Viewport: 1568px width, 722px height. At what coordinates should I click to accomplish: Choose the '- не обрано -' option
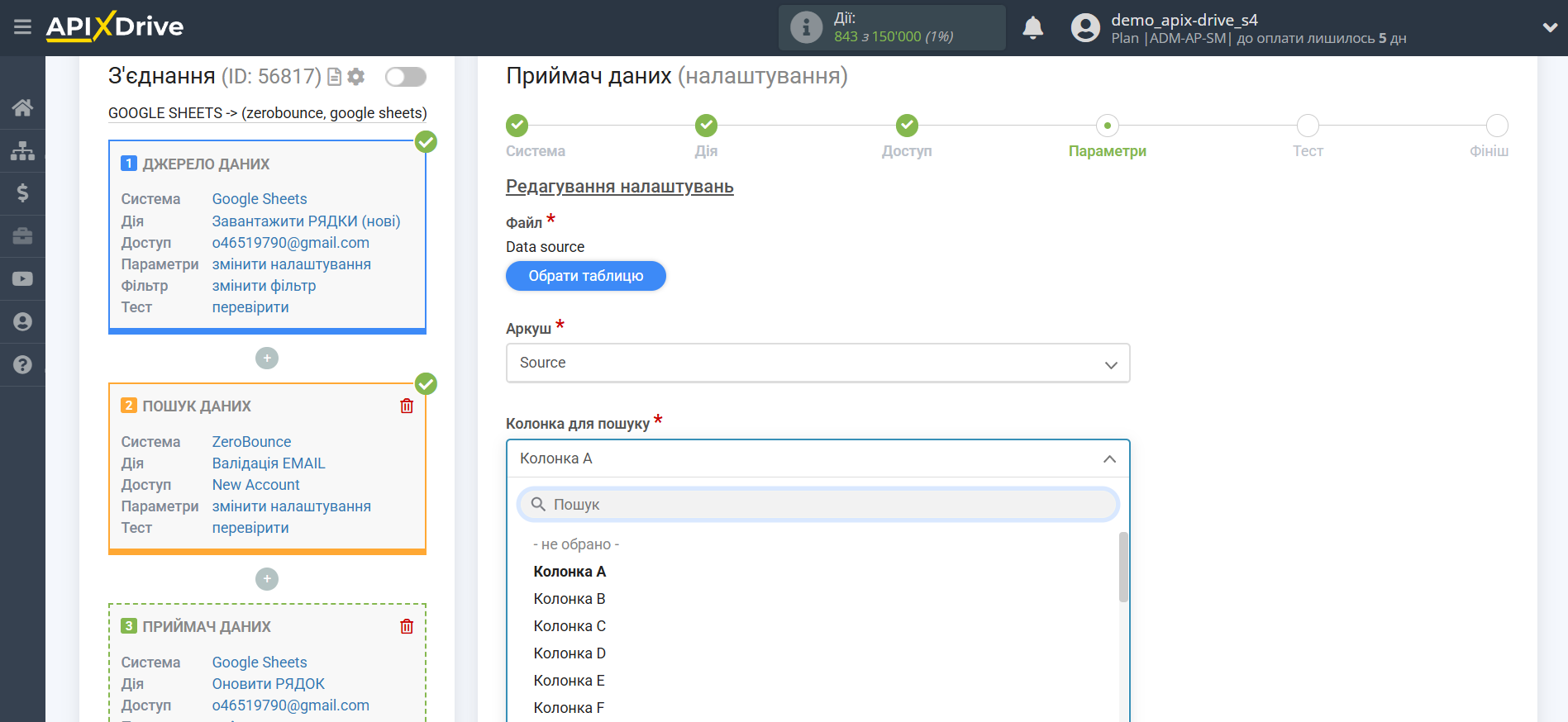[x=576, y=544]
